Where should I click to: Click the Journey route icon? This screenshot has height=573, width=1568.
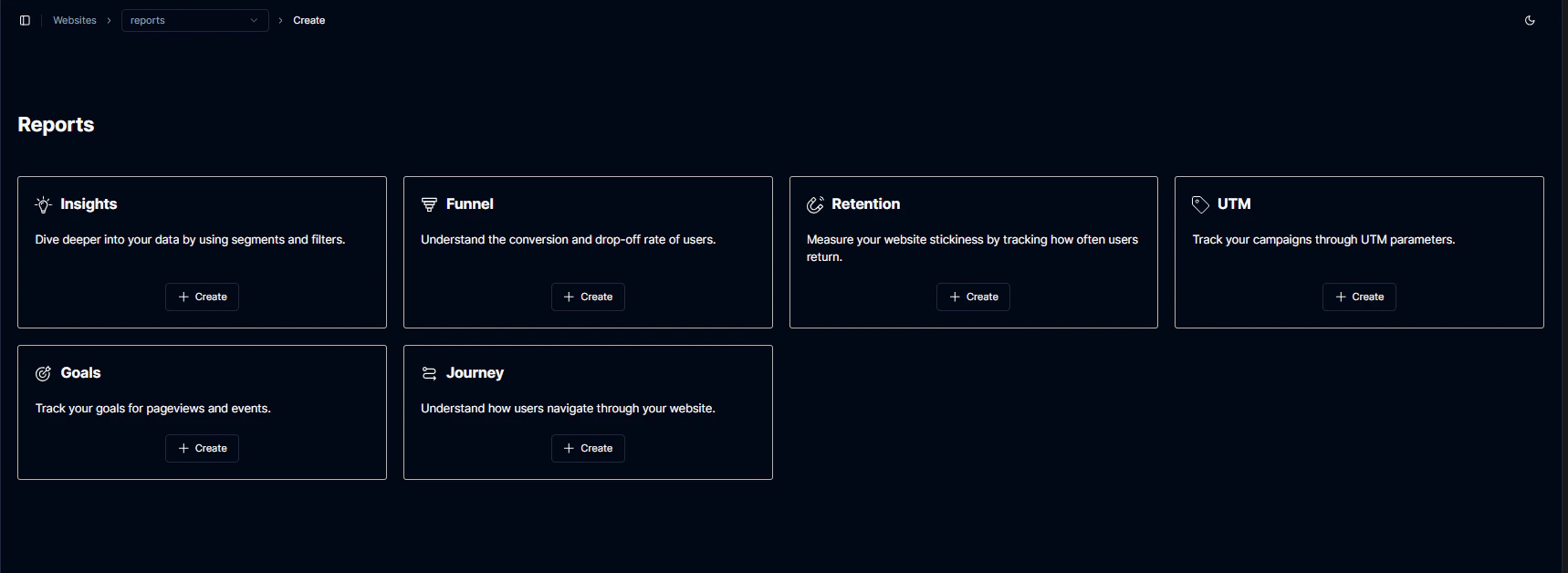click(429, 372)
